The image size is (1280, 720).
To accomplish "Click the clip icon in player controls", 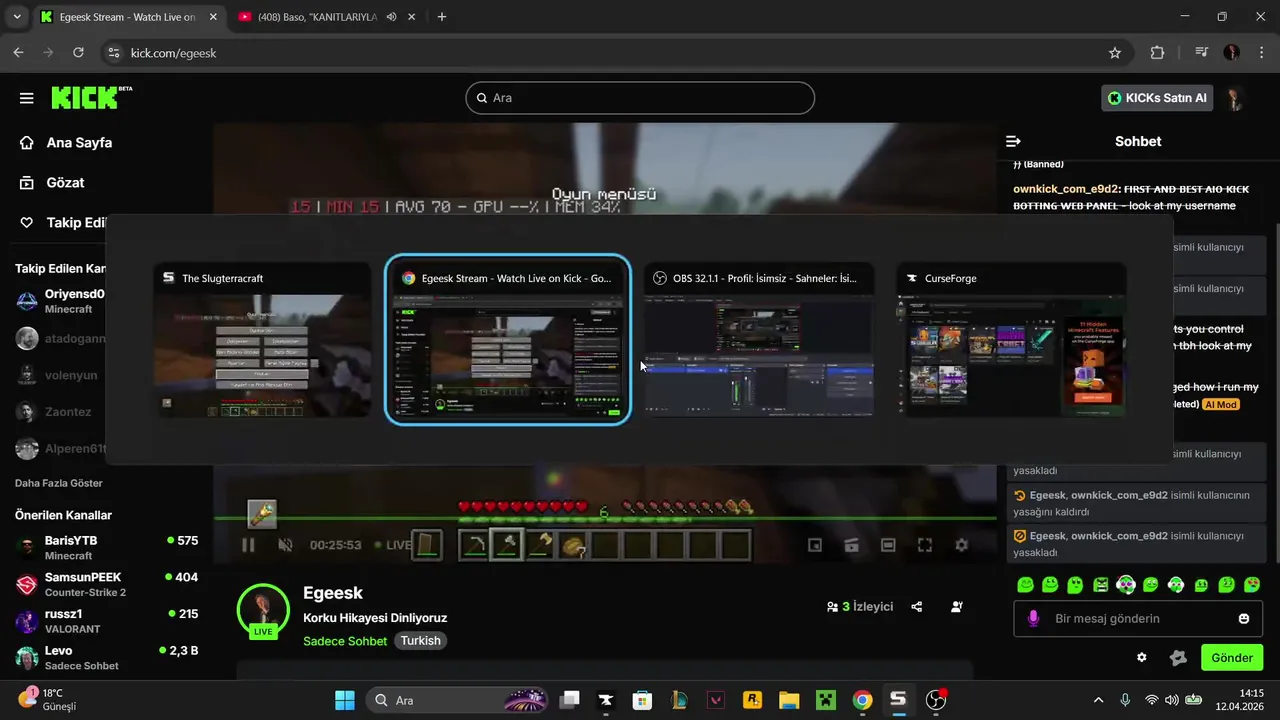I will [x=852, y=545].
